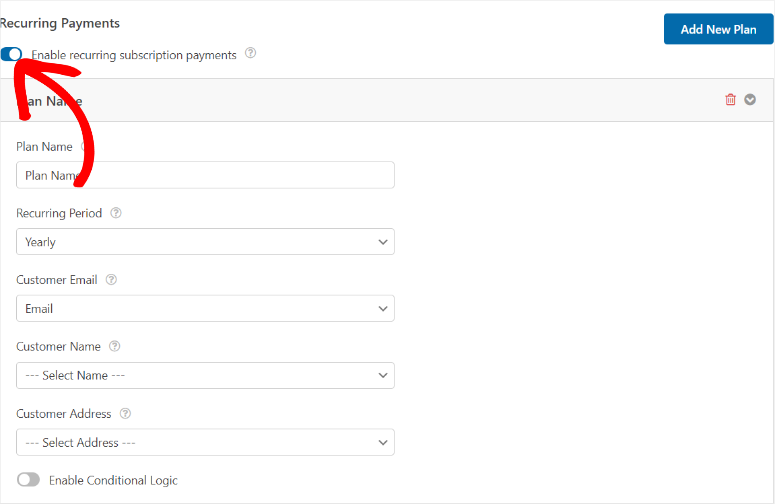The height and width of the screenshot is (504, 775).
Task: Show help for Customer Address
Action: tap(126, 414)
